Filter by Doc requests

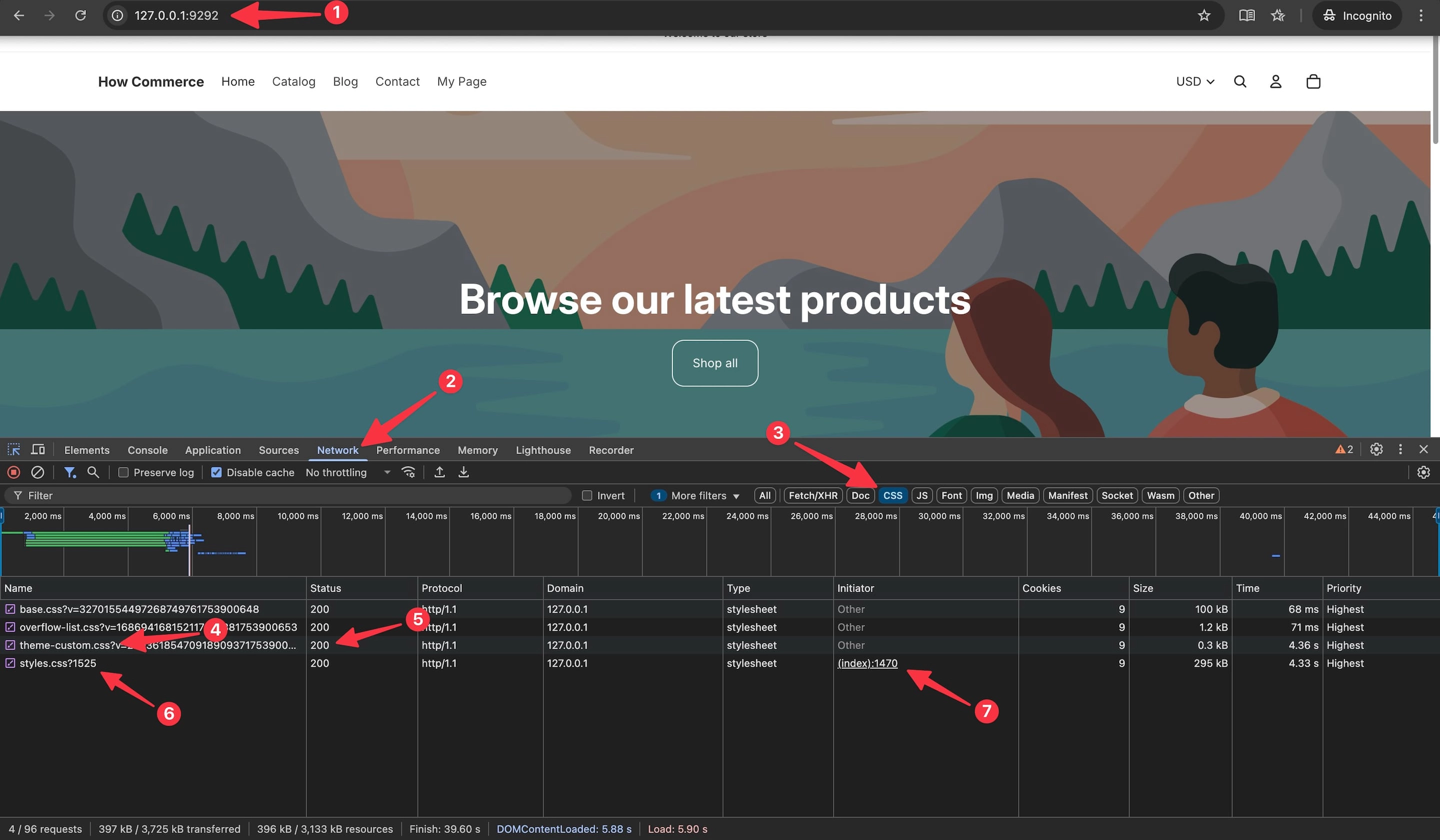click(x=860, y=496)
